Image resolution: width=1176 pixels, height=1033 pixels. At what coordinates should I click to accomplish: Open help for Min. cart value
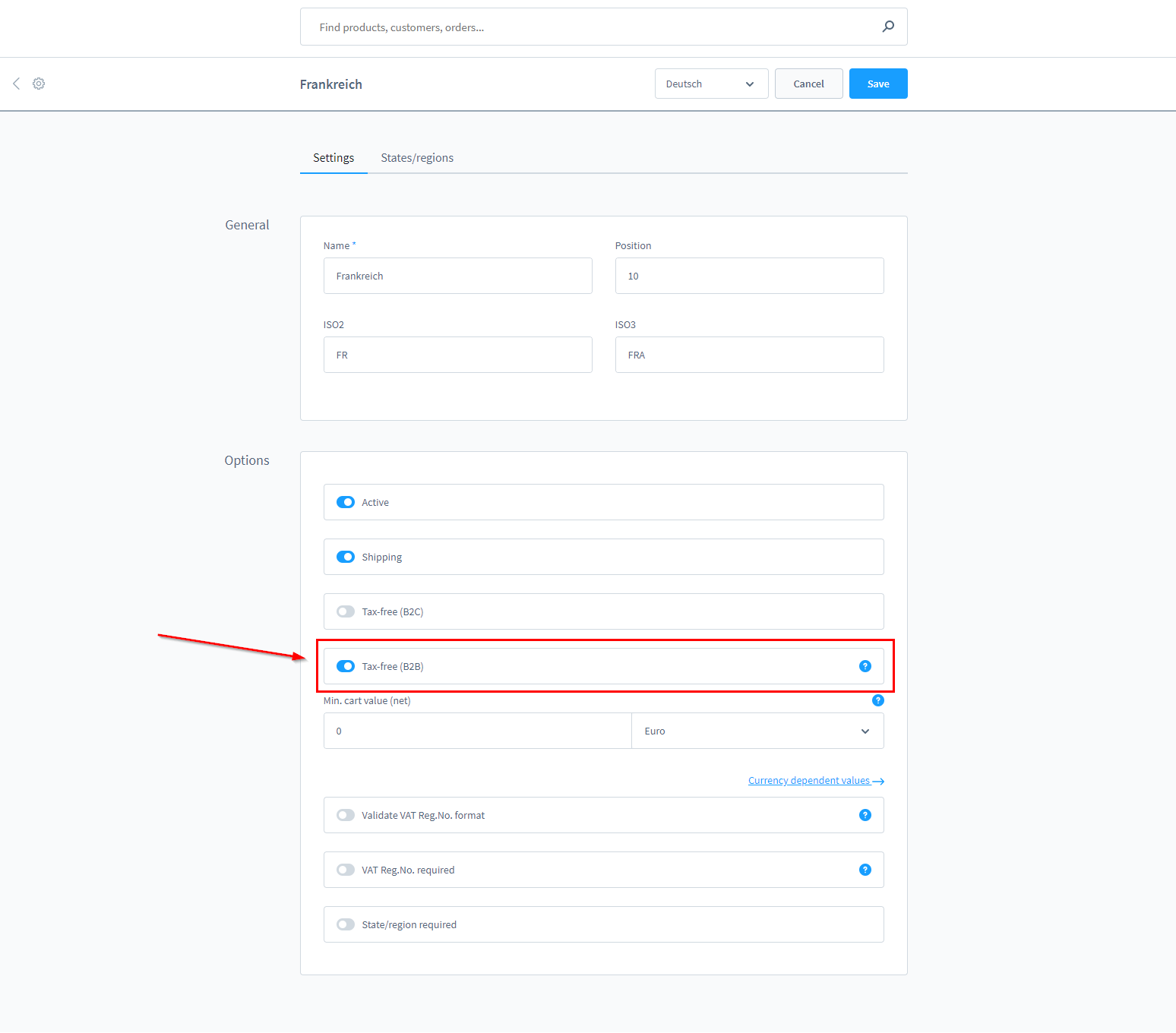click(x=877, y=700)
